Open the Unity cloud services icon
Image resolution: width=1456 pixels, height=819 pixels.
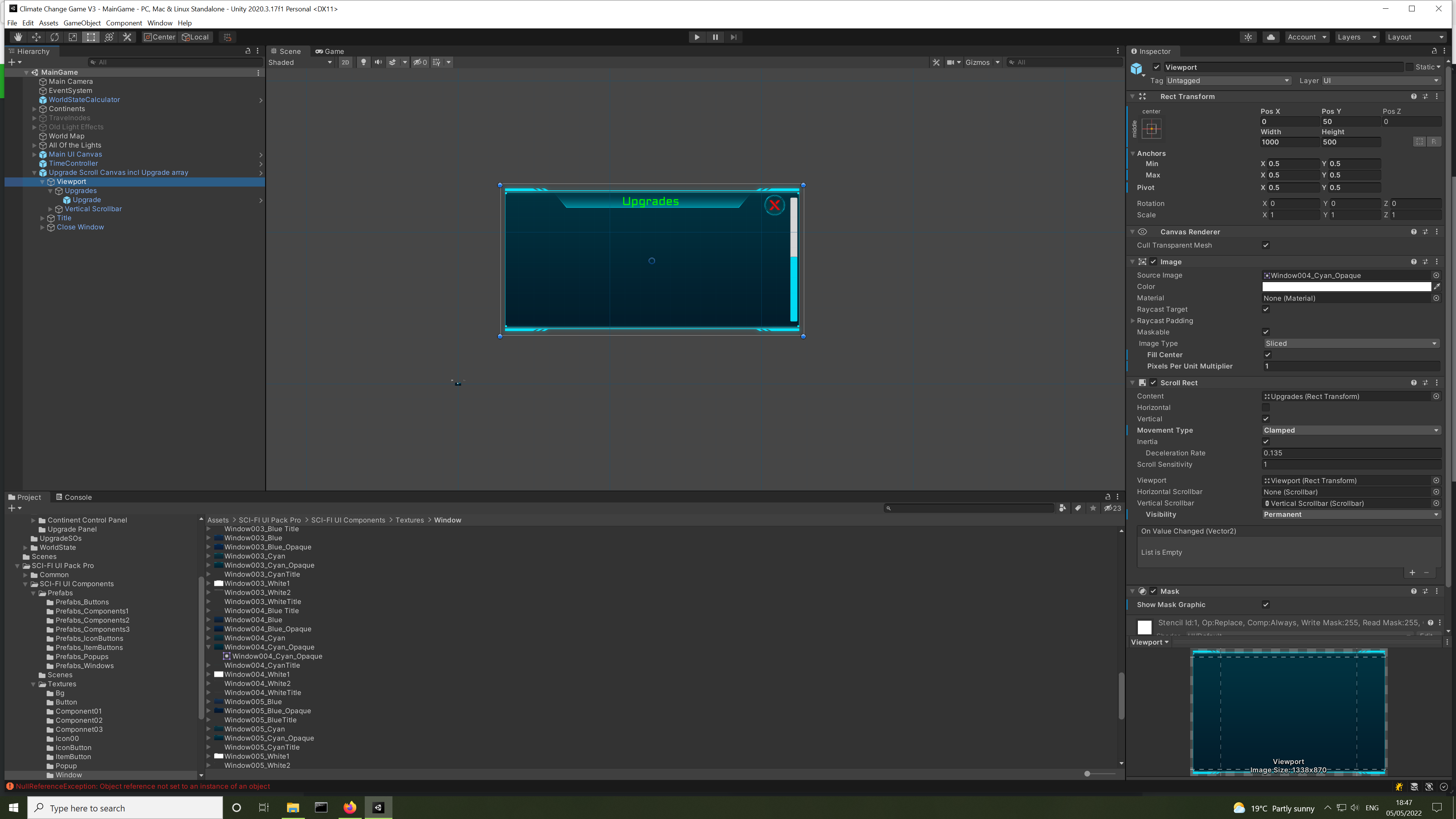1271,37
